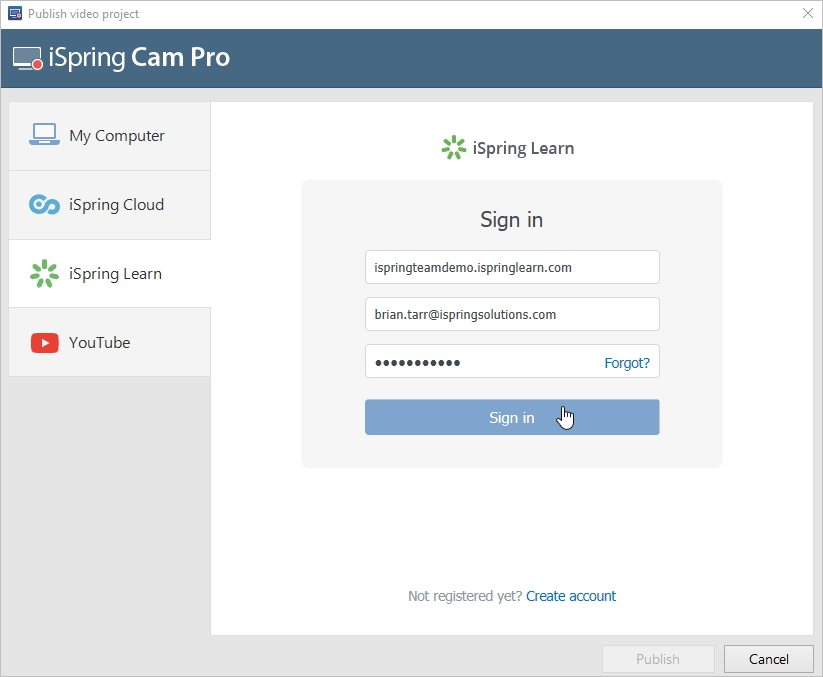Focus the ispringlearn.com account URL field
823x677 pixels.
[511, 267]
